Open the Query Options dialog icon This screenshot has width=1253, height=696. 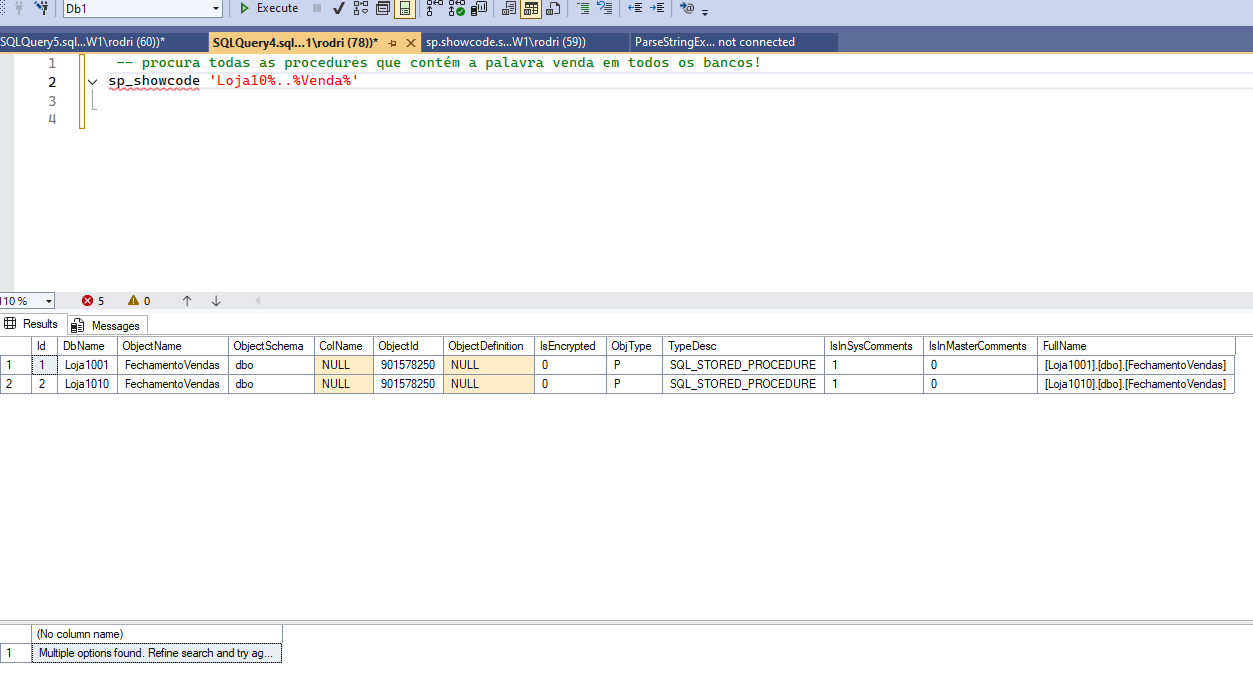[383, 8]
